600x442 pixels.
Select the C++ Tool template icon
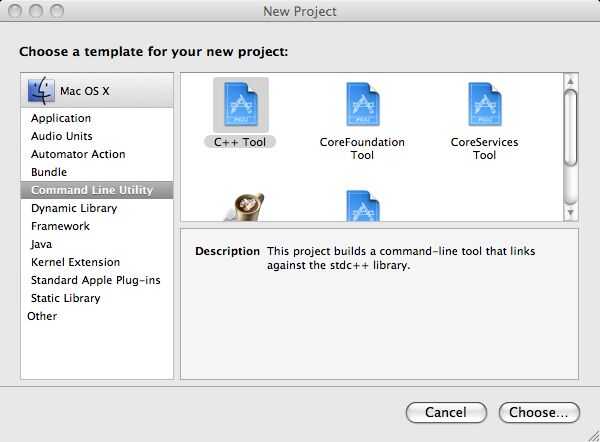tap(240, 105)
